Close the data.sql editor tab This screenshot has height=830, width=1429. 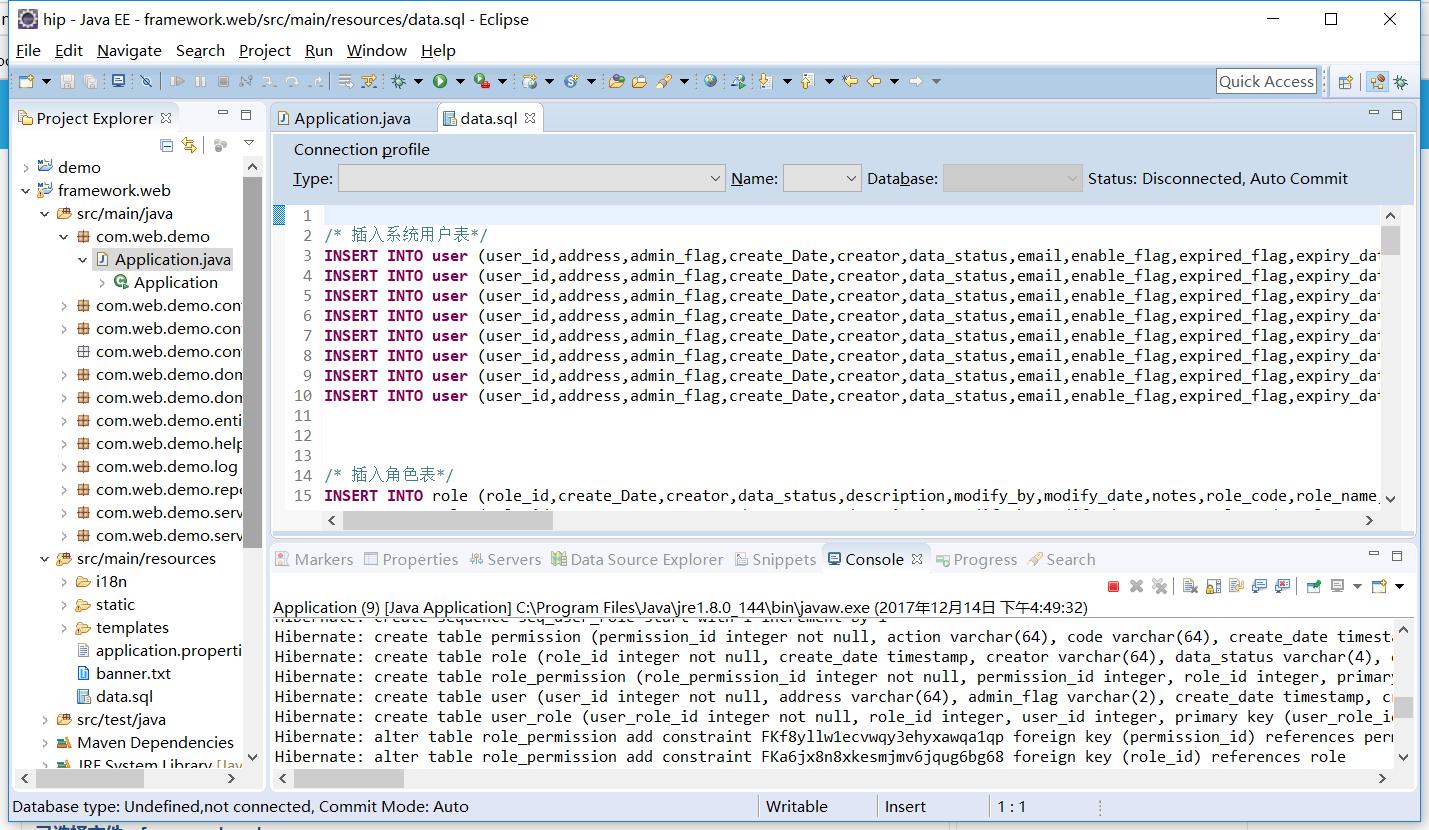point(530,118)
